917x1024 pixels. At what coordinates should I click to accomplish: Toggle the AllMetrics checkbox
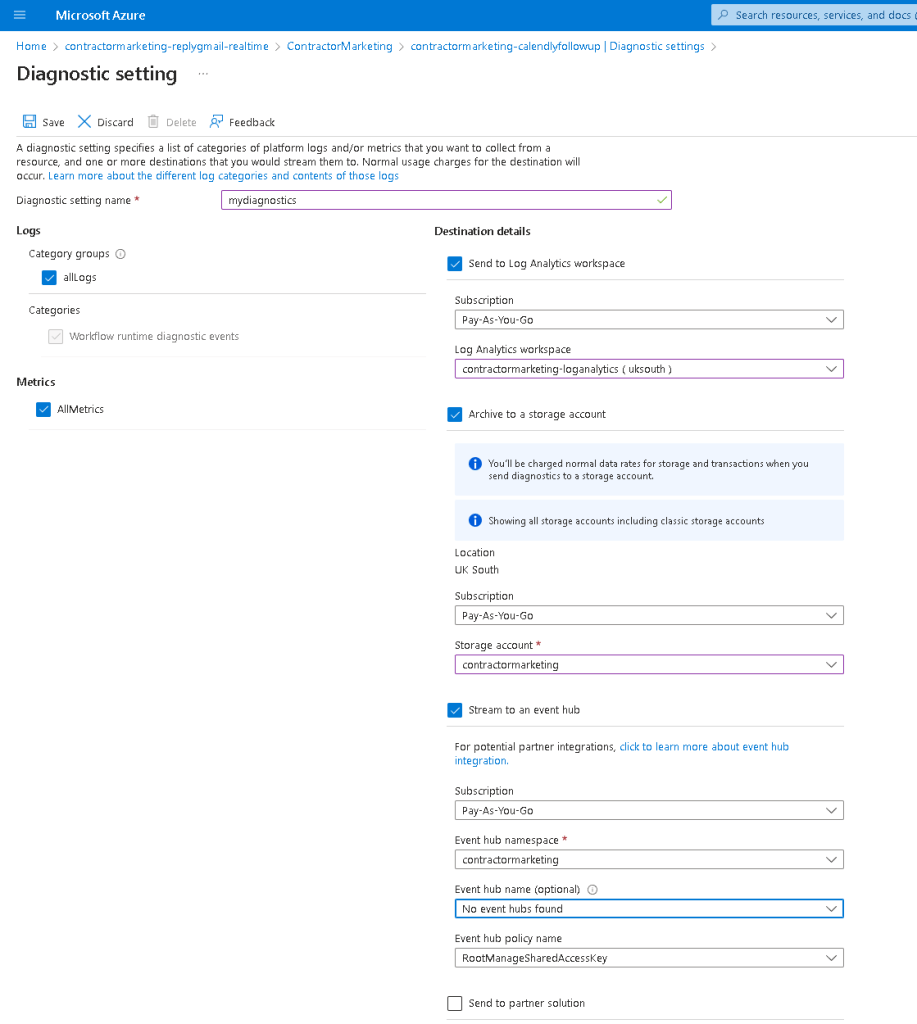pyautogui.click(x=43, y=409)
